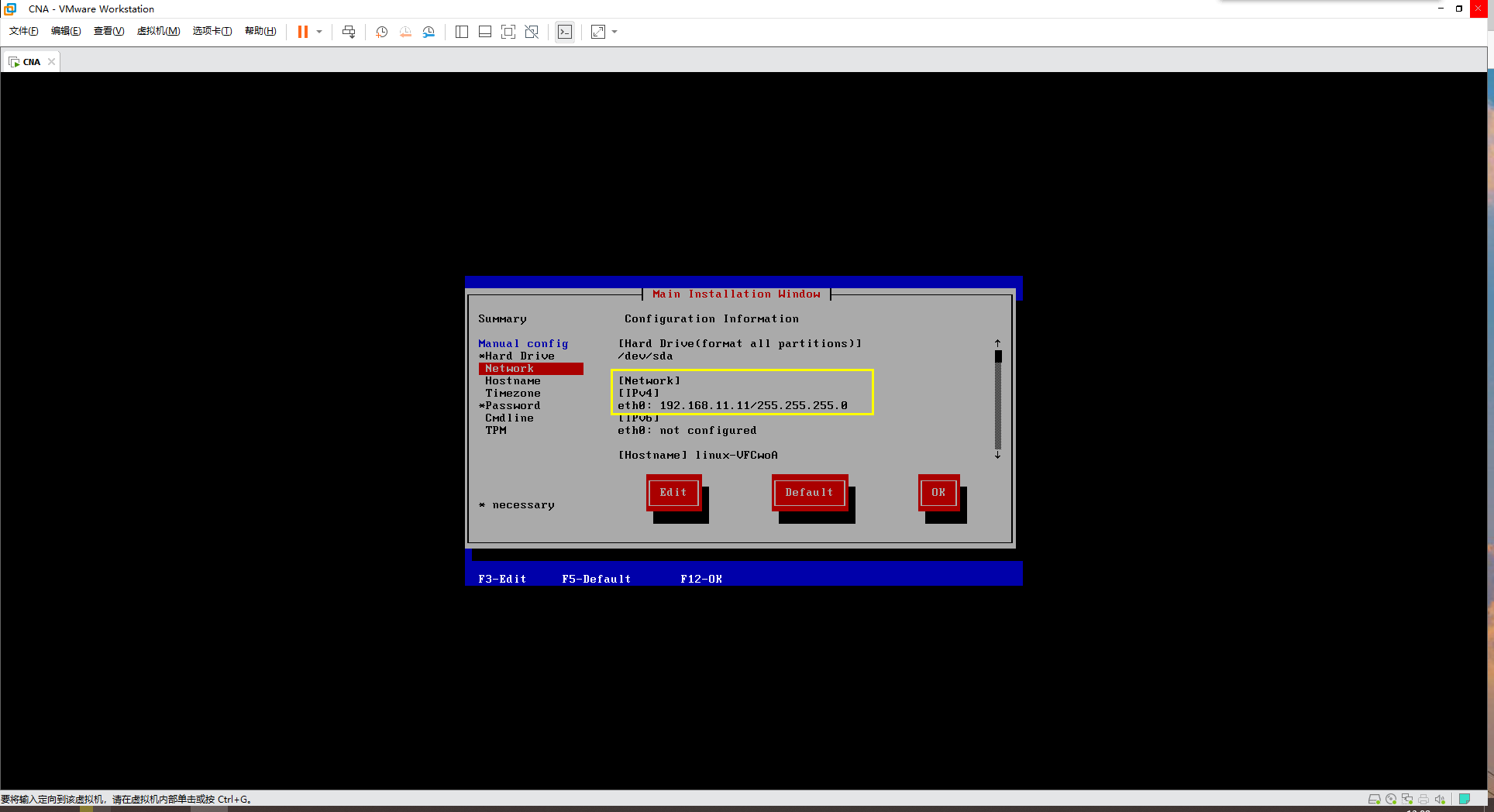1494x812 pixels.
Task: Open the 帮助(H) menu
Action: tap(260, 31)
